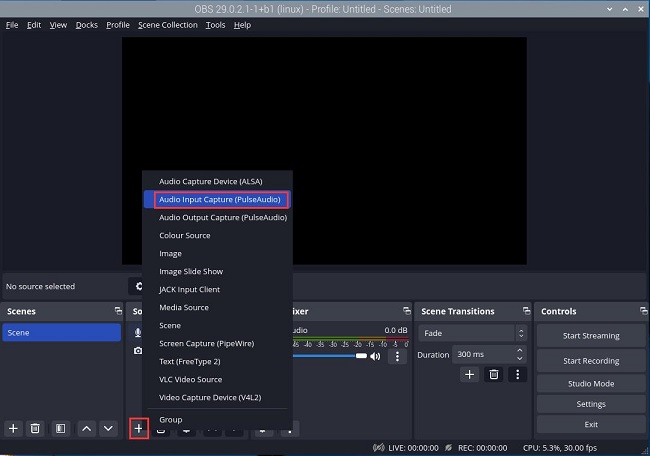Click Start Streaming button

point(591,336)
